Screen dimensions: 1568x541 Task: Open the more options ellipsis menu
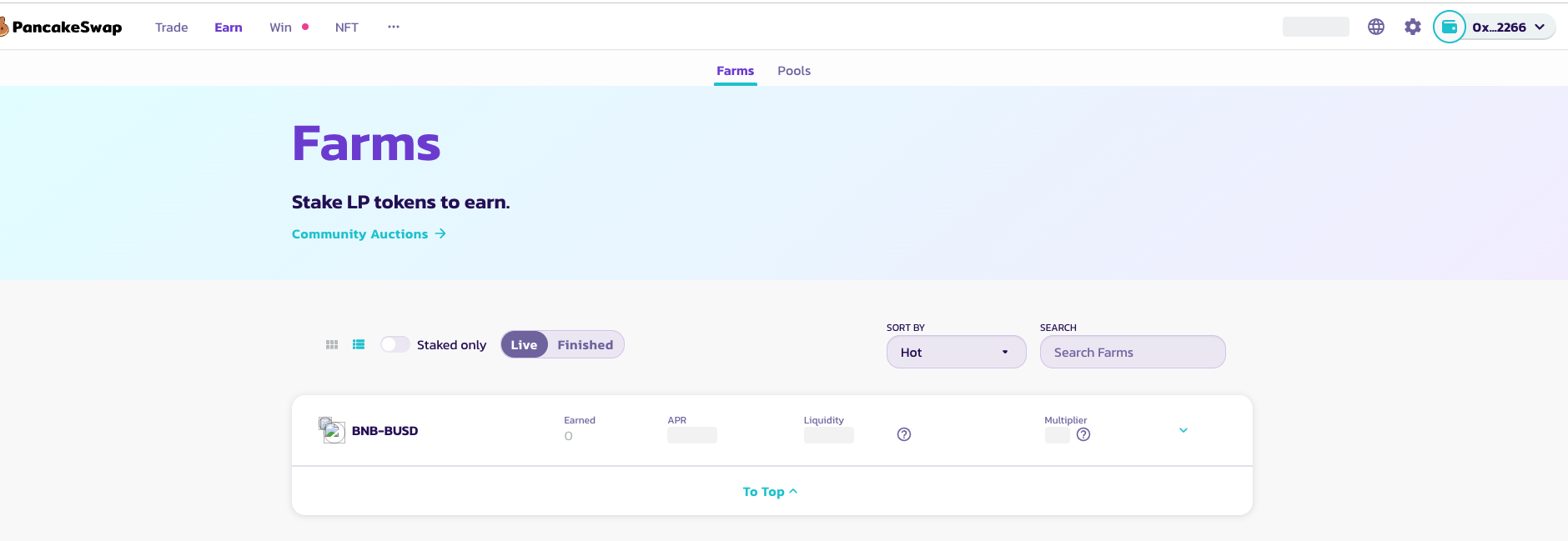click(x=394, y=27)
